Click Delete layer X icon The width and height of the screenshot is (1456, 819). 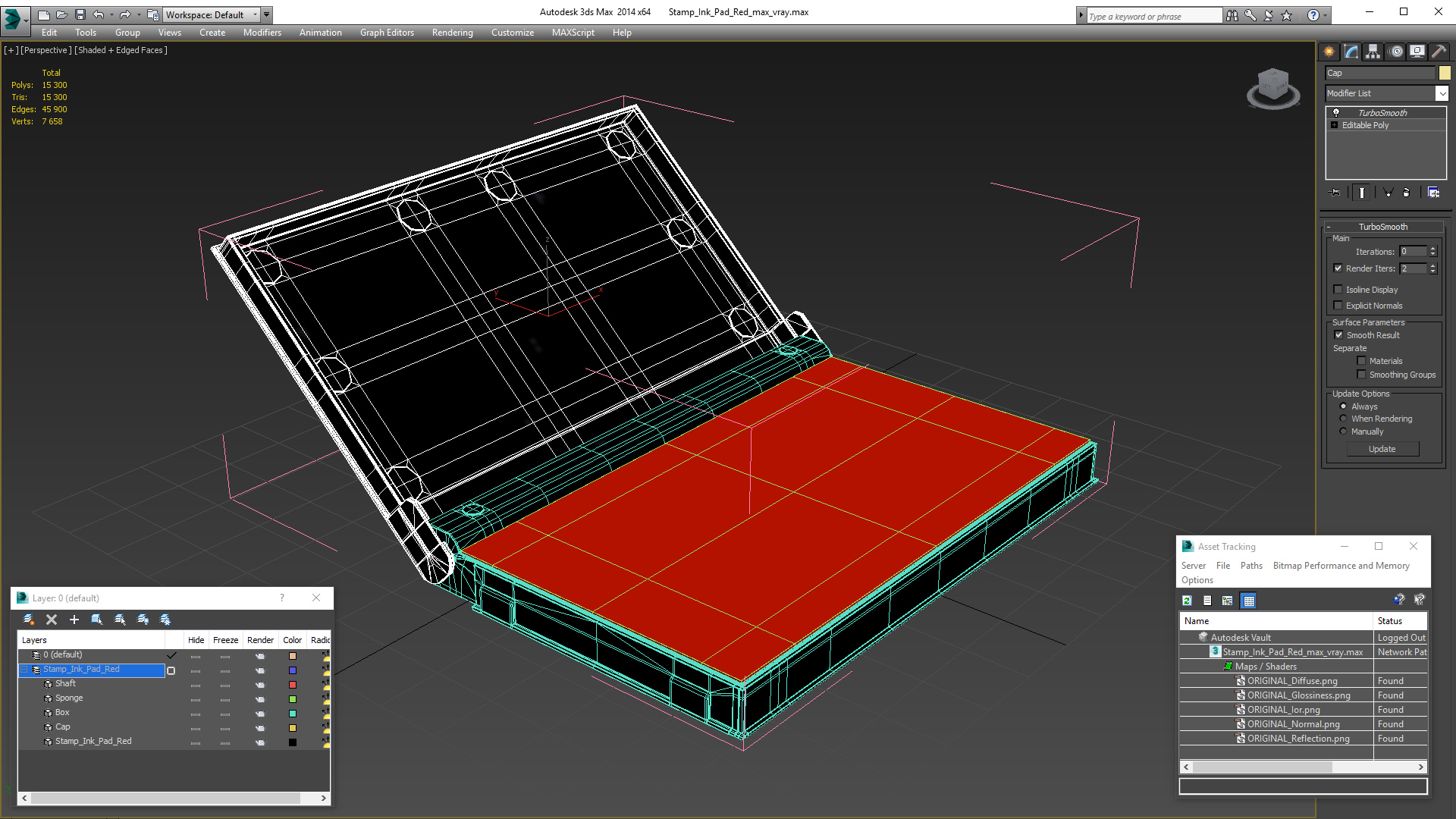52,620
